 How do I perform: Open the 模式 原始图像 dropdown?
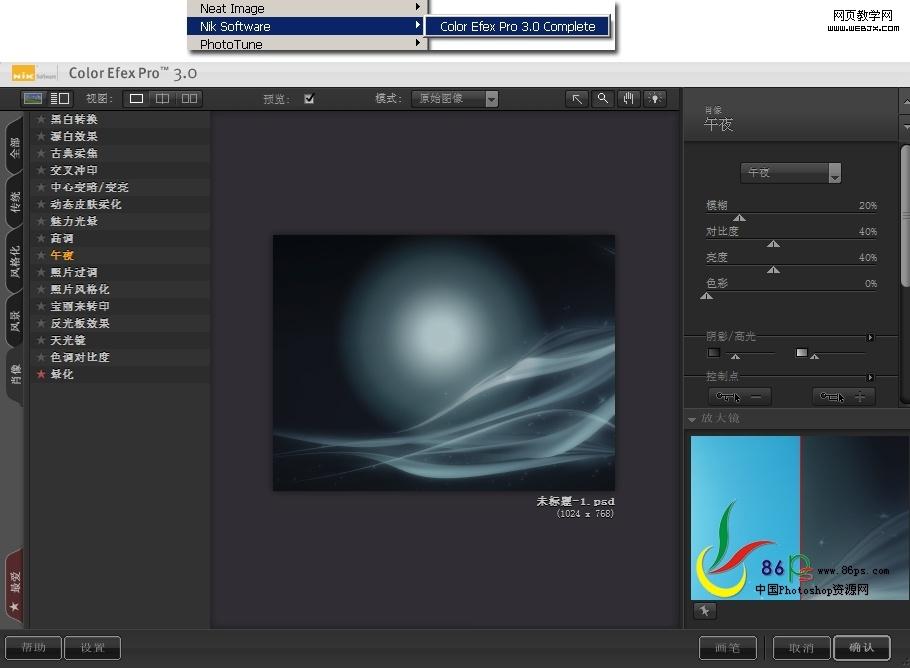click(454, 99)
